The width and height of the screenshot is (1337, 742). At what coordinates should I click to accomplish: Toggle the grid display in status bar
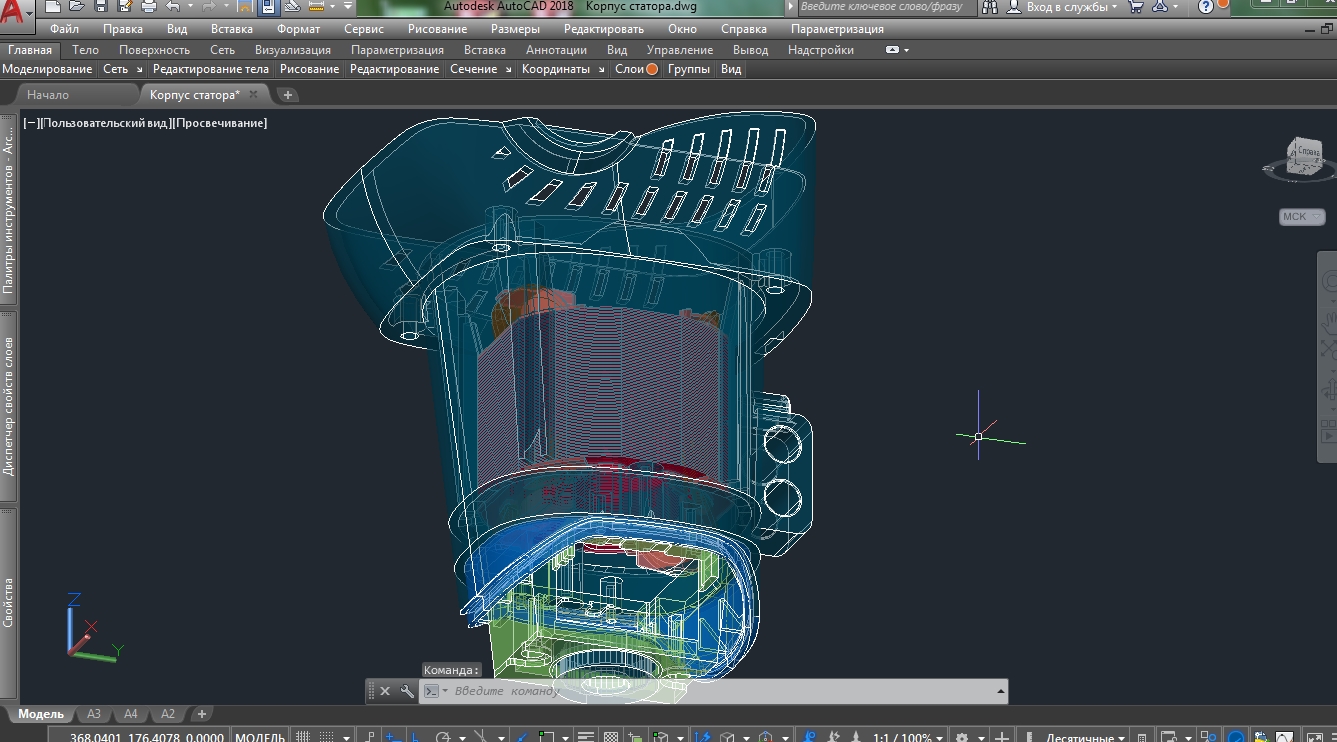tap(303, 738)
